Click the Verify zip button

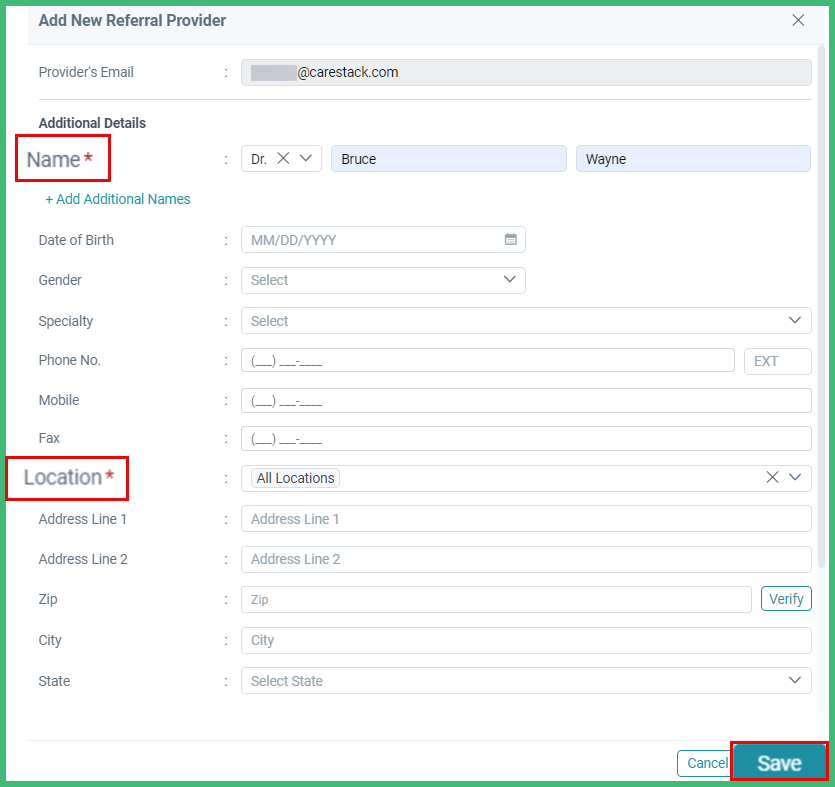(785, 599)
